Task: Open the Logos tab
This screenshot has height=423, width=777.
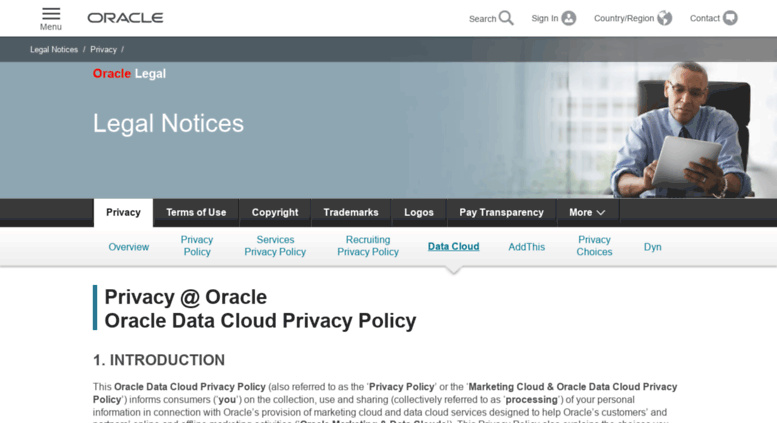Action: tap(419, 212)
